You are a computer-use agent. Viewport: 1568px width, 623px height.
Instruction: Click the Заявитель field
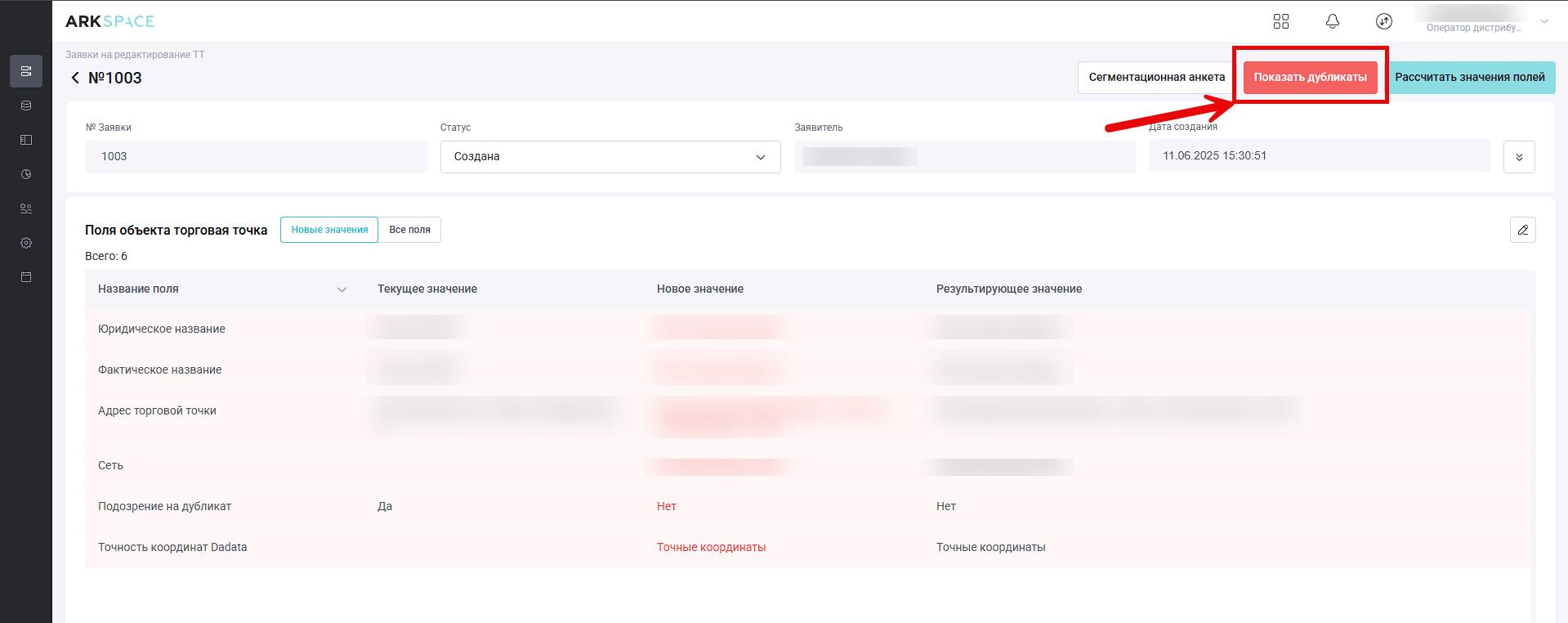point(965,157)
